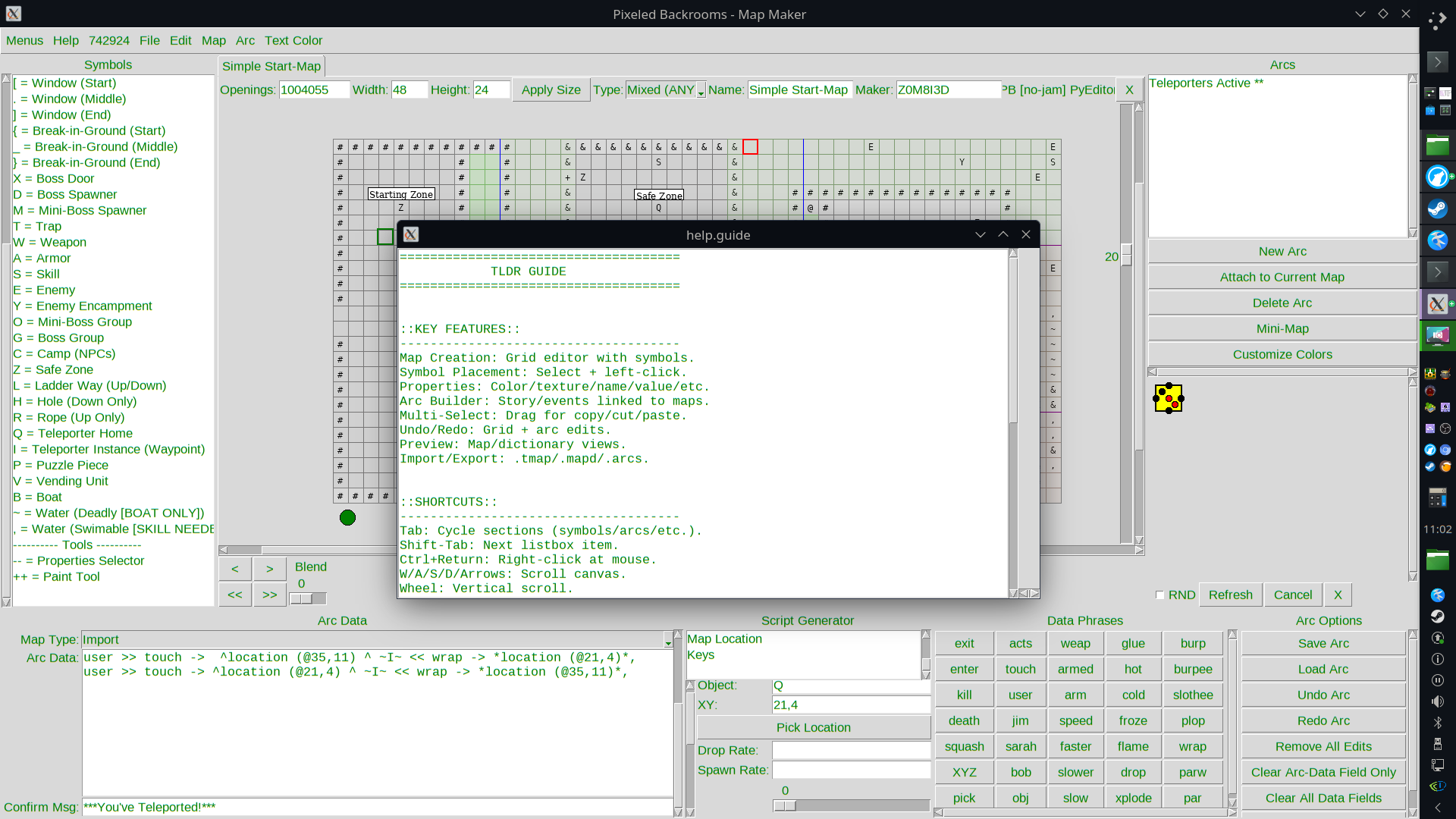Click the calculator icon in the side panel
1456x819 pixels.
pos(1437,497)
